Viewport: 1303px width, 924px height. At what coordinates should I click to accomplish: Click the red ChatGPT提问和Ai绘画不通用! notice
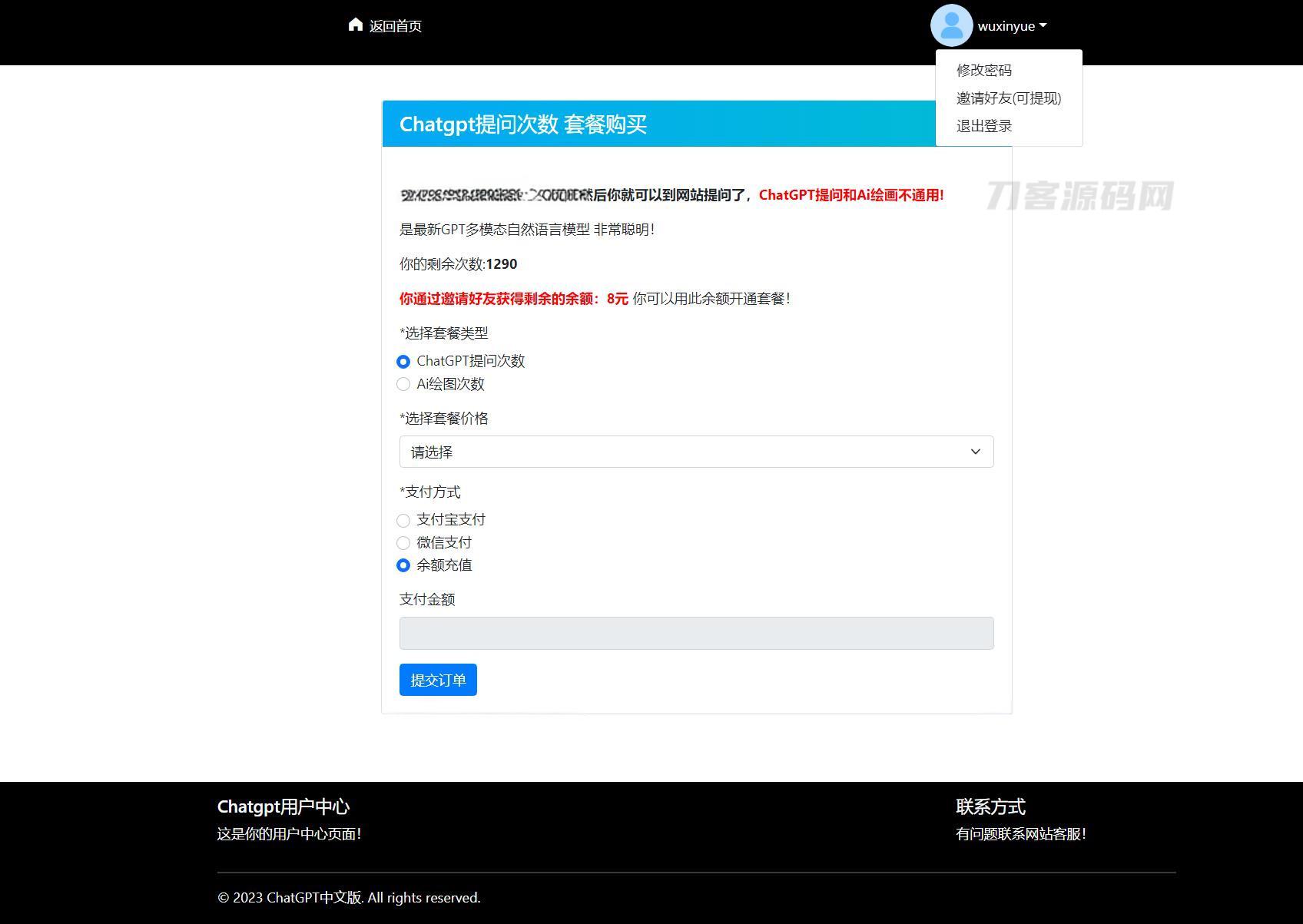click(x=851, y=195)
